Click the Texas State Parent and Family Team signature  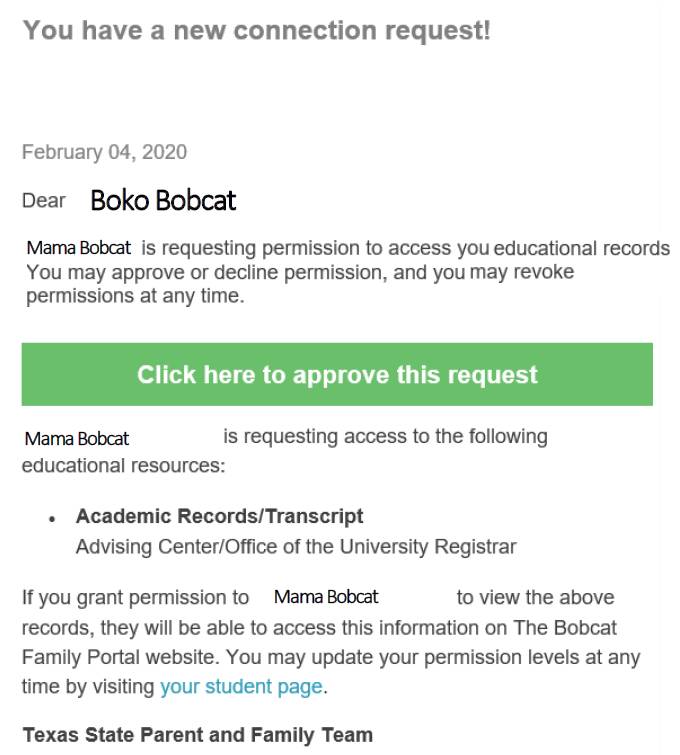(197, 735)
